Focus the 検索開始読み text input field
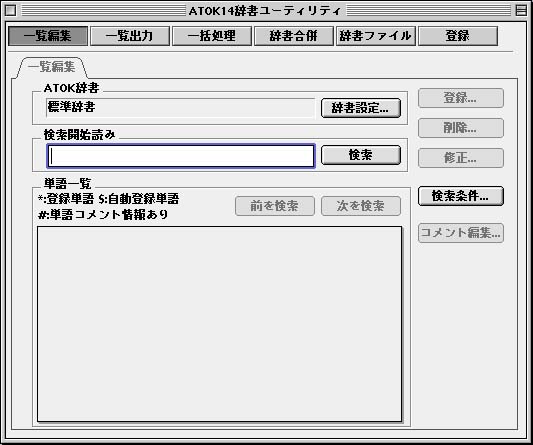The height and width of the screenshot is (445, 533). 181,156
